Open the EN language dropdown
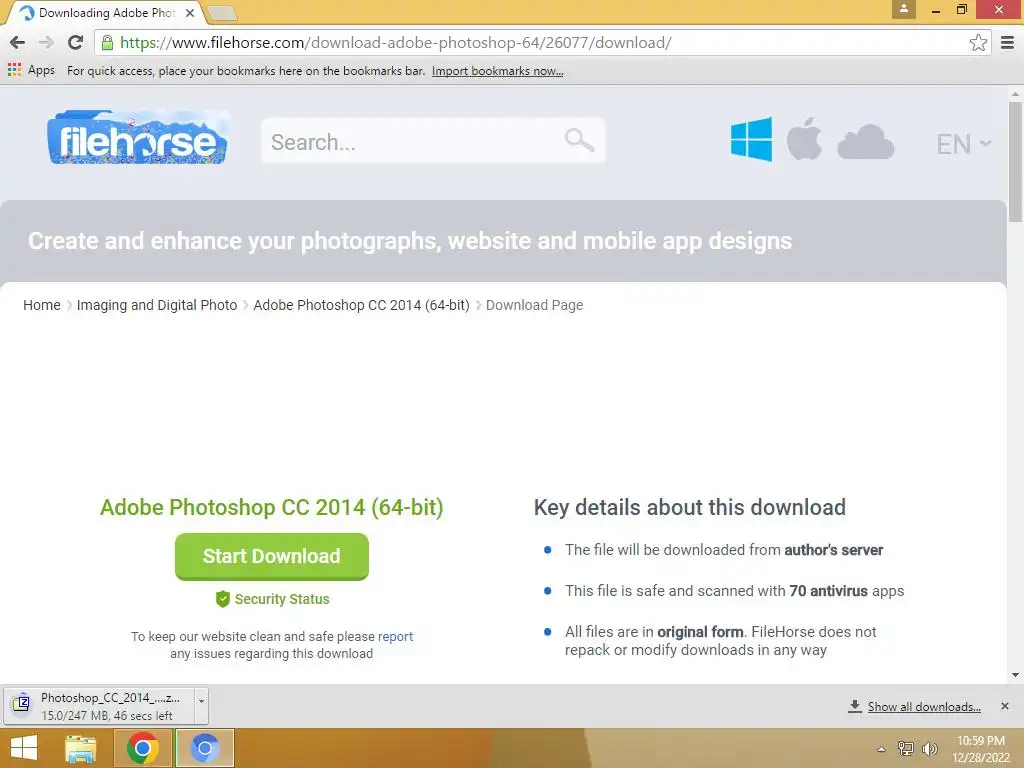 (963, 144)
